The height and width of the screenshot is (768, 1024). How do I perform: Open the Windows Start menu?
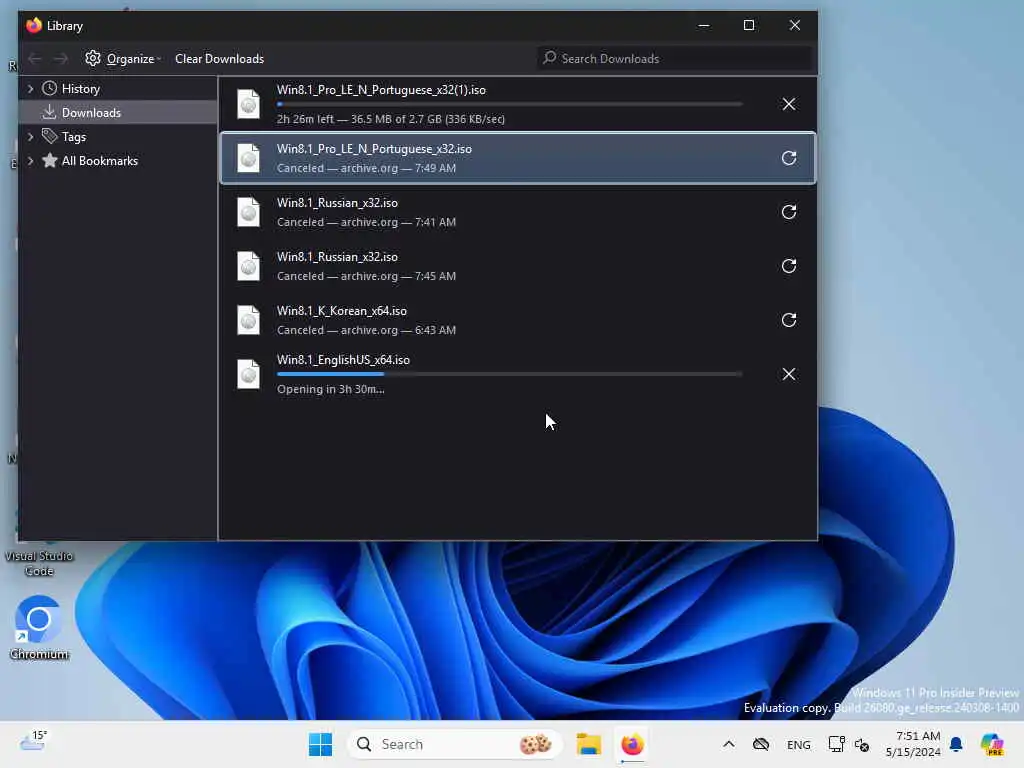tap(320, 744)
